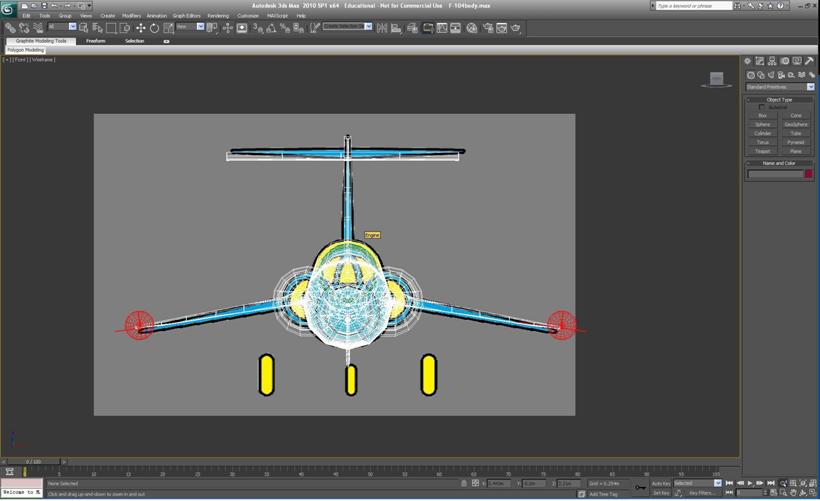This screenshot has height=501, width=820.
Task: Toggle Percent Snap
Action: click(285, 28)
